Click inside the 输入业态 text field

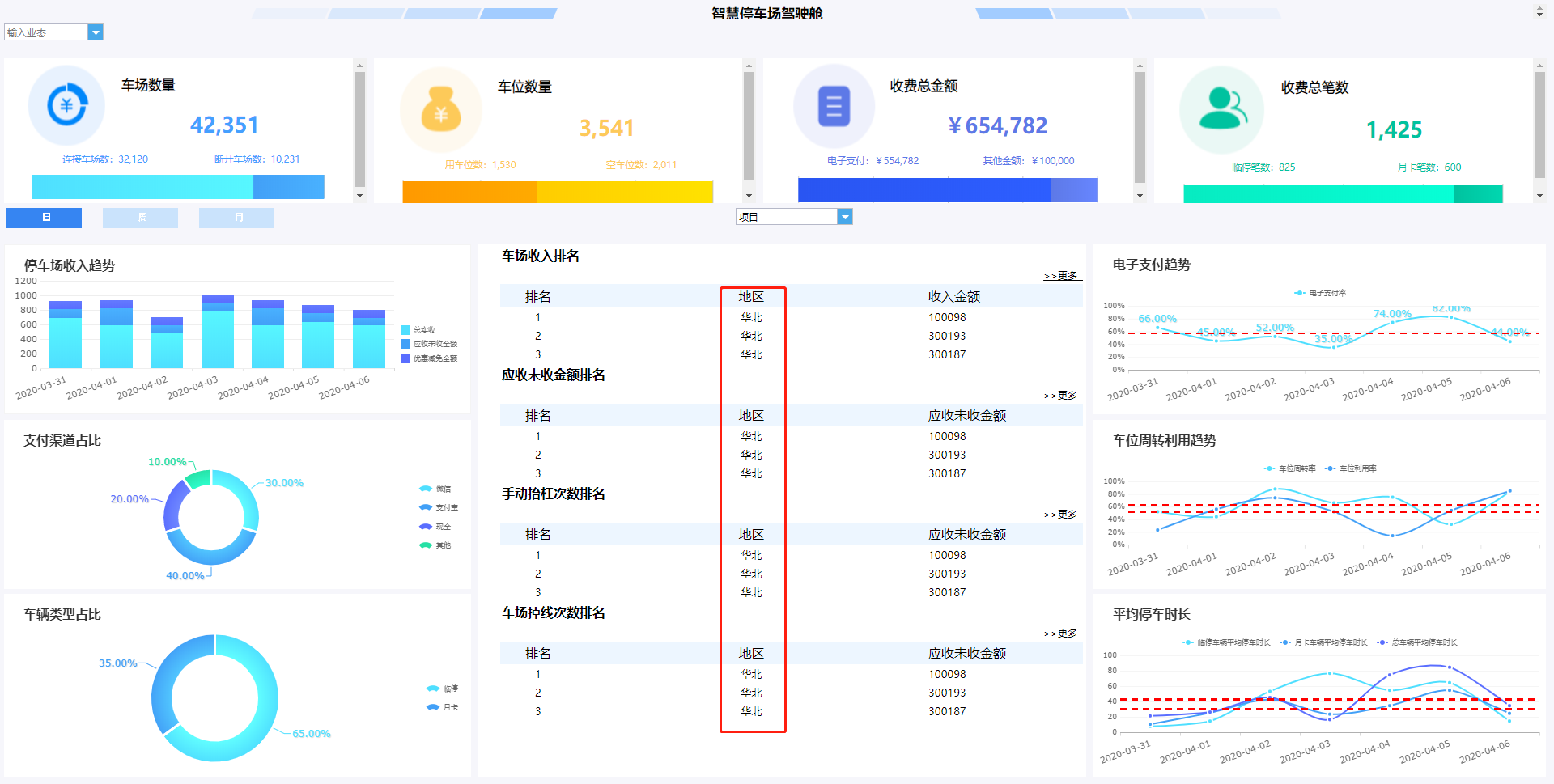(x=46, y=32)
